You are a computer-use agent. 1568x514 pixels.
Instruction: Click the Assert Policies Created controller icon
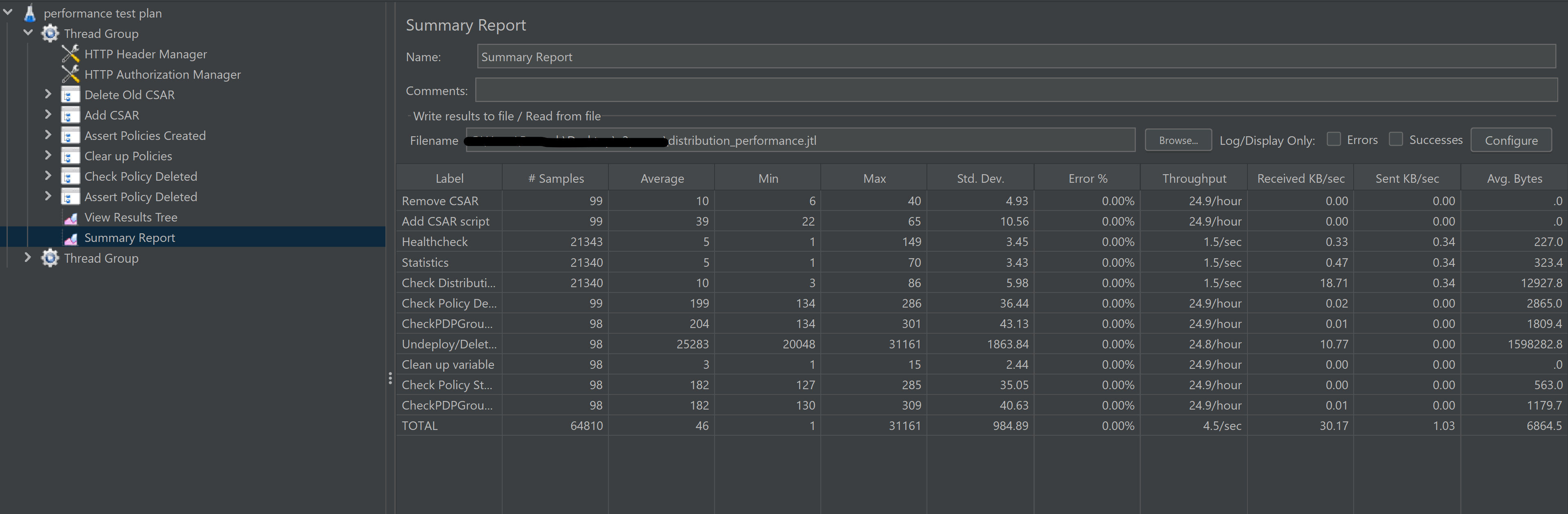click(71, 136)
